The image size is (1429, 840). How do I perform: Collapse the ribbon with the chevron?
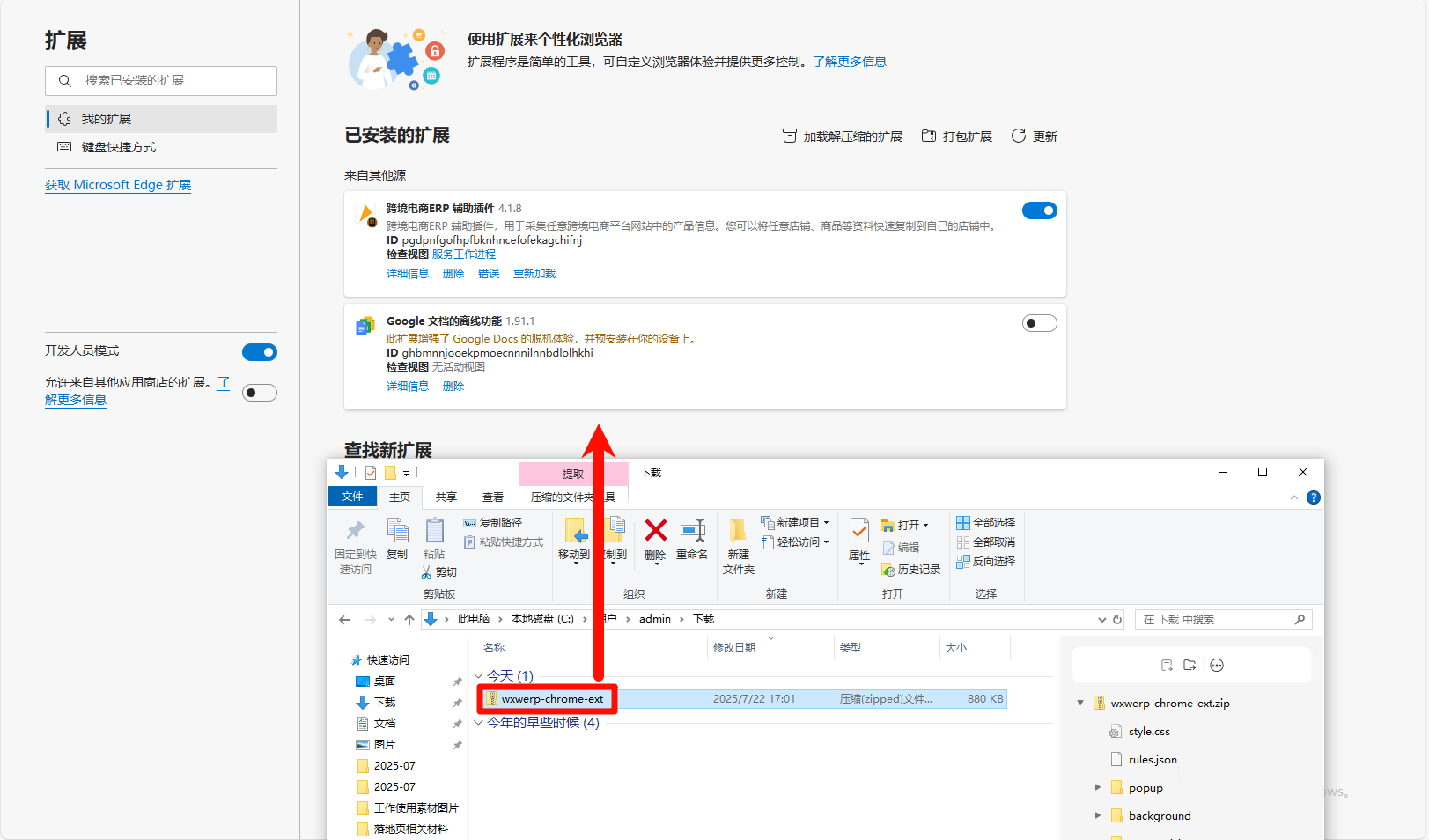coord(1294,497)
